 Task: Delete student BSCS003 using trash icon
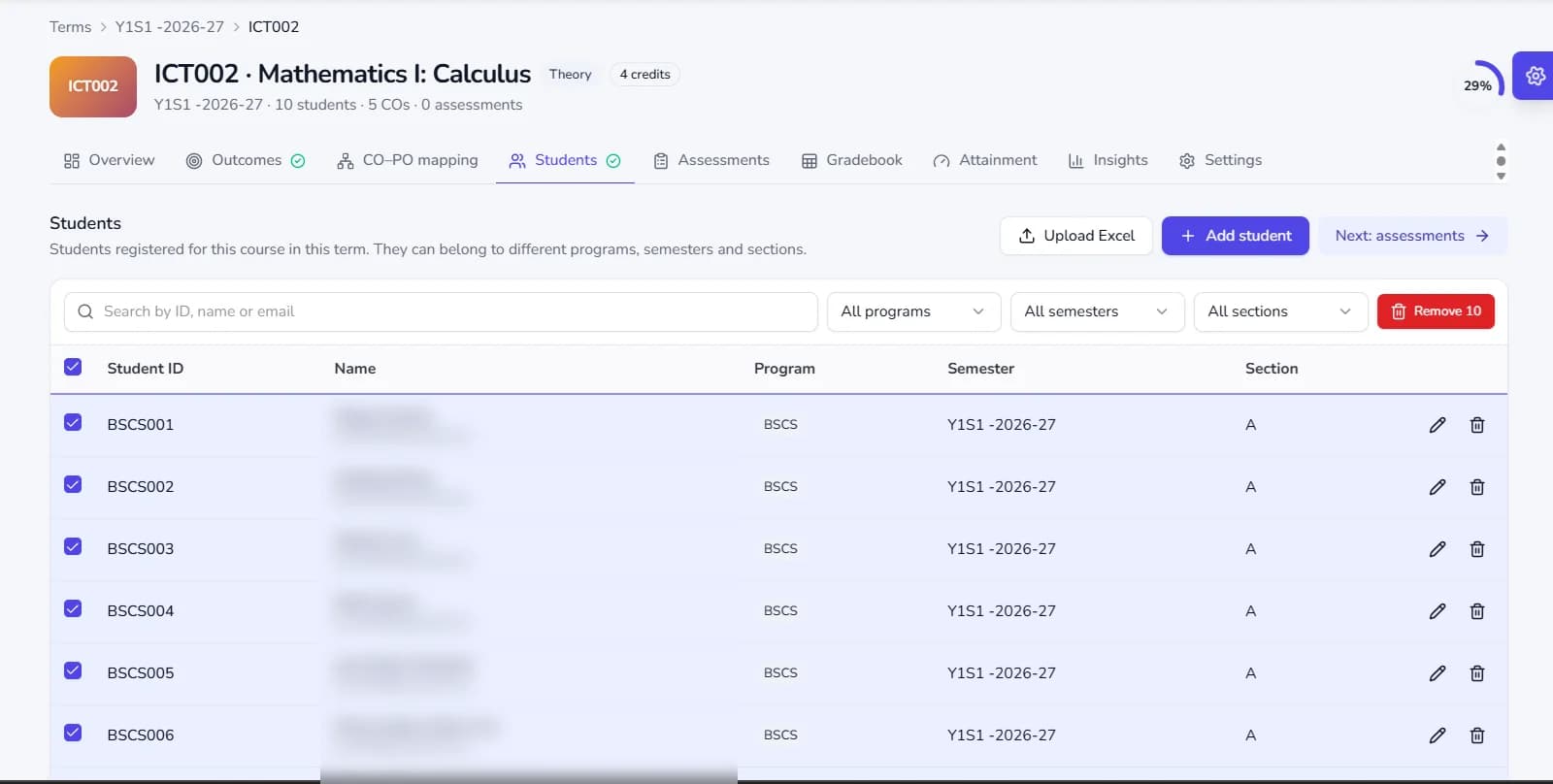[x=1477, y=549]
